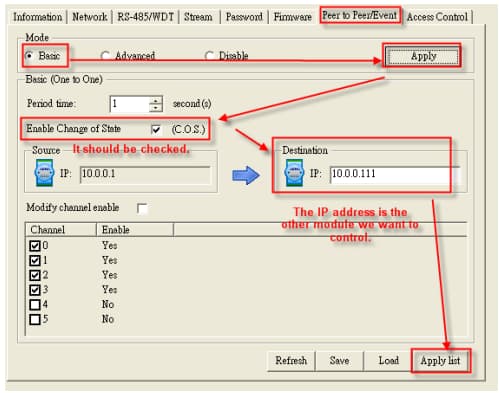Select the Disable mode radio button
499x393 pixels.
click(x=209, y=56)
